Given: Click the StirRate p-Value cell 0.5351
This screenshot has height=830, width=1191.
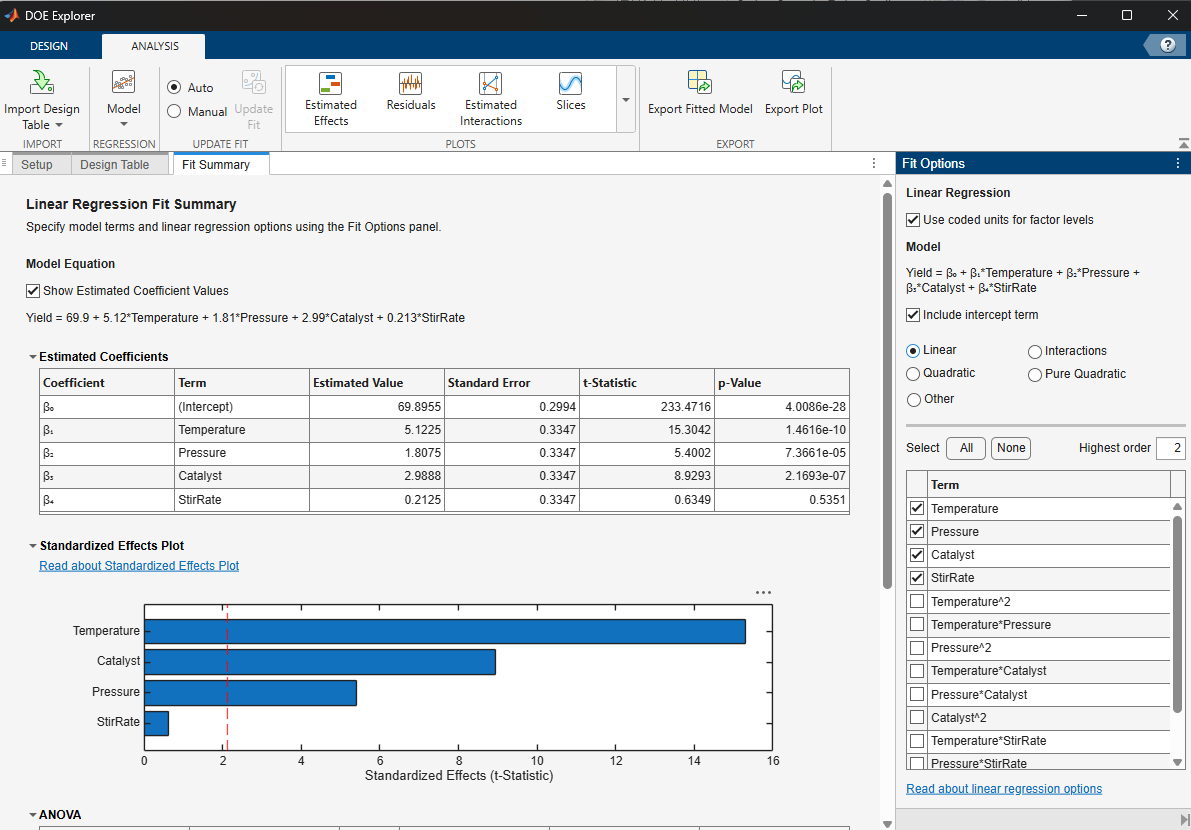Looking at the screenshot, I should (782, 500).
